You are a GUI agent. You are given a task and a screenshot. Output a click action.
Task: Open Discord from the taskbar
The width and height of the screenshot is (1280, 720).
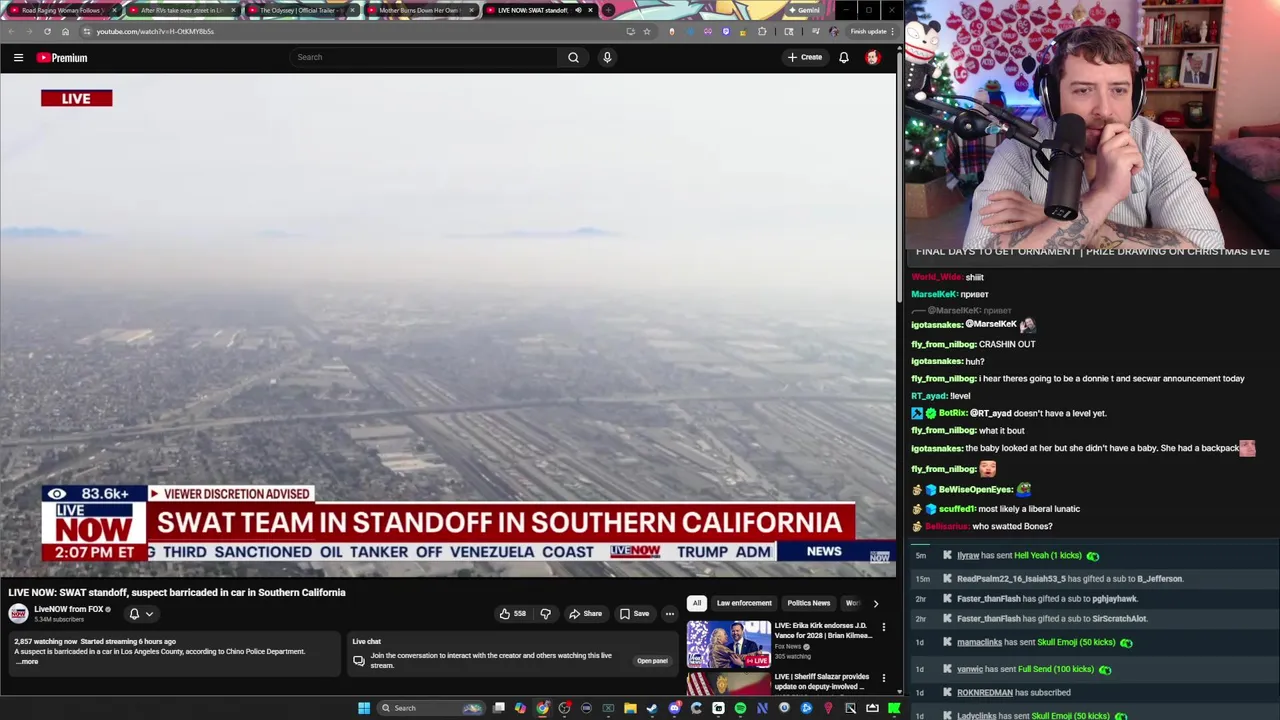674,708
